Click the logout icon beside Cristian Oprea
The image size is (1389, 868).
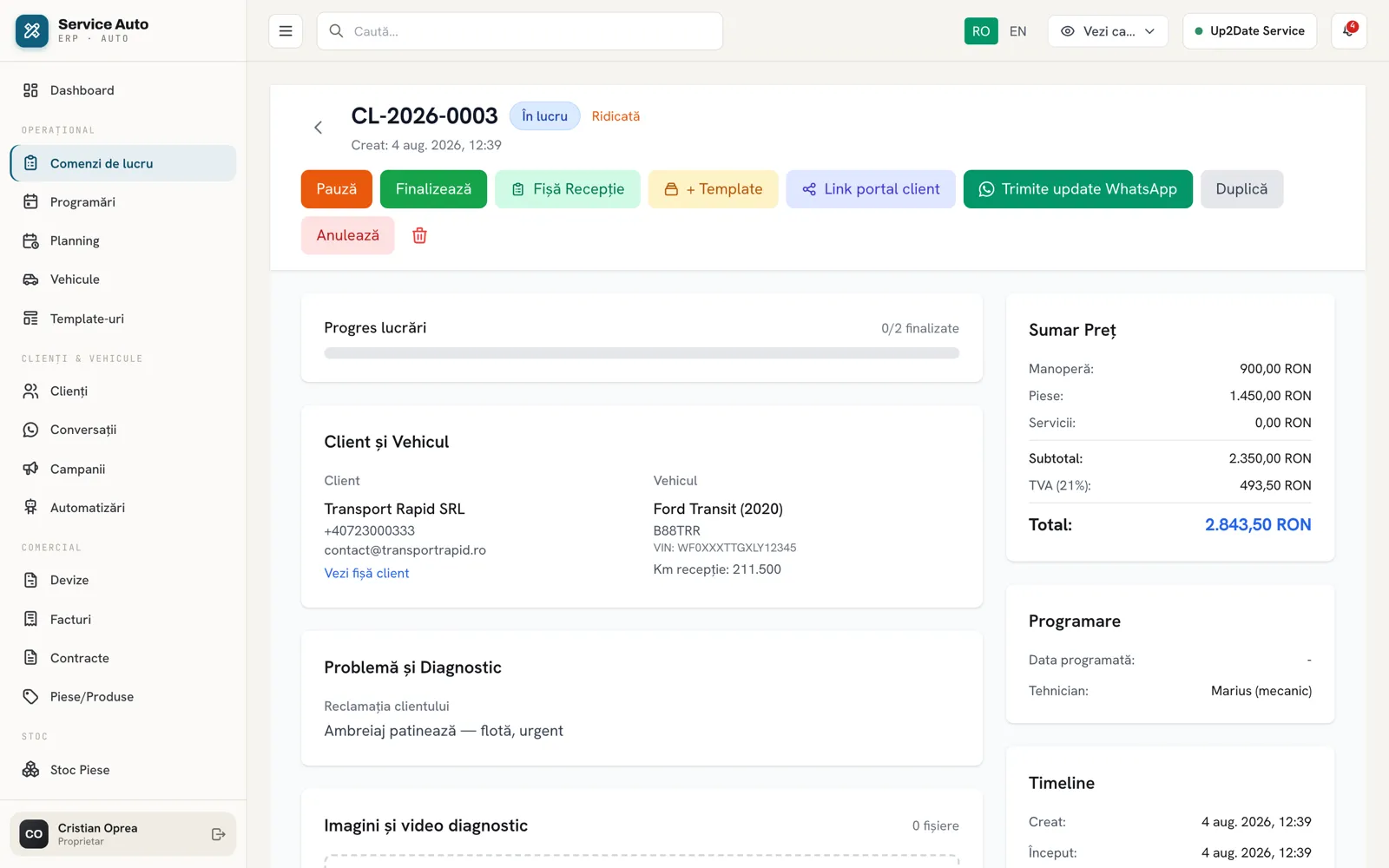pyautogui.click(x=218, y=834)
